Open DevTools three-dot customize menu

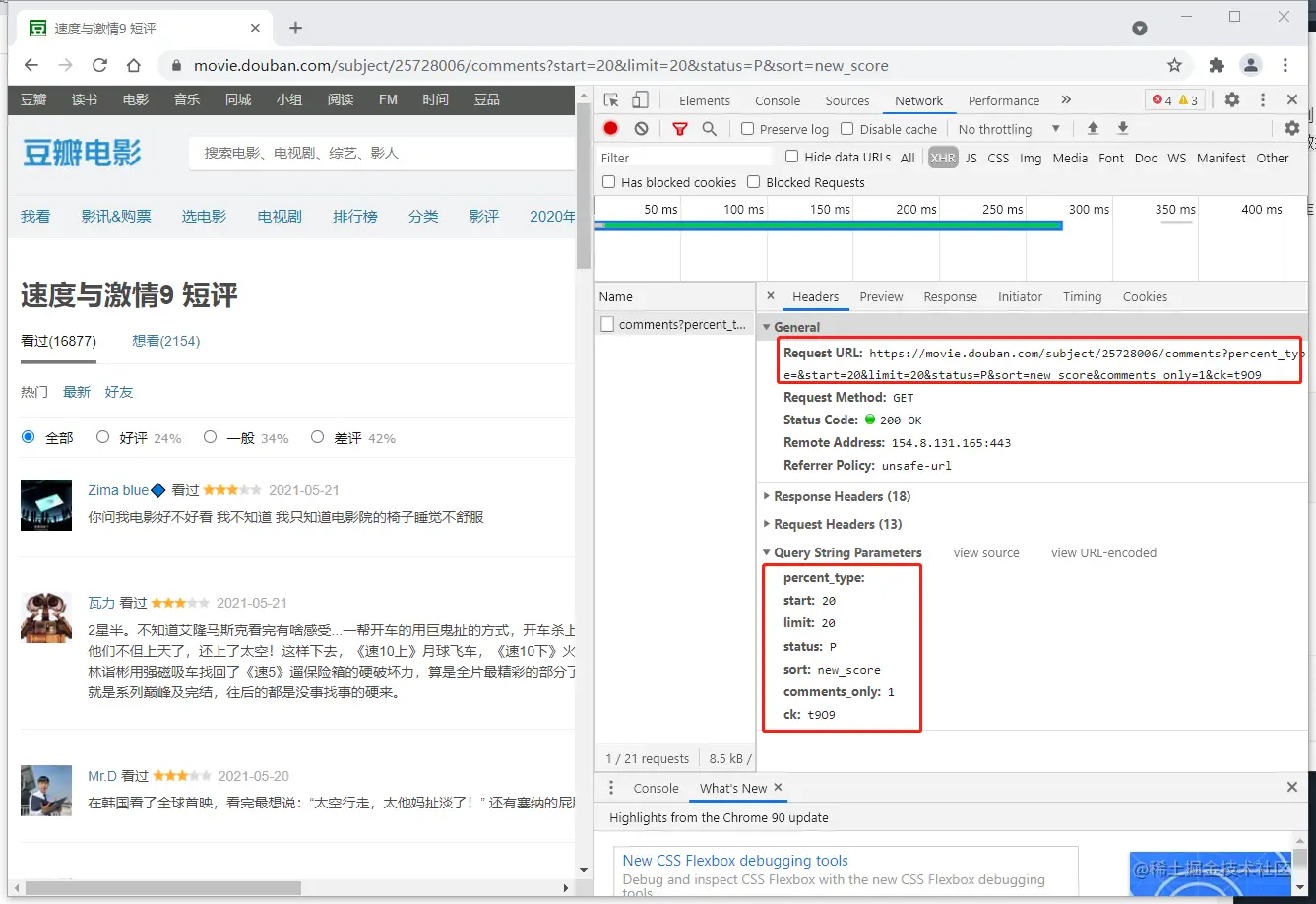1263,99
